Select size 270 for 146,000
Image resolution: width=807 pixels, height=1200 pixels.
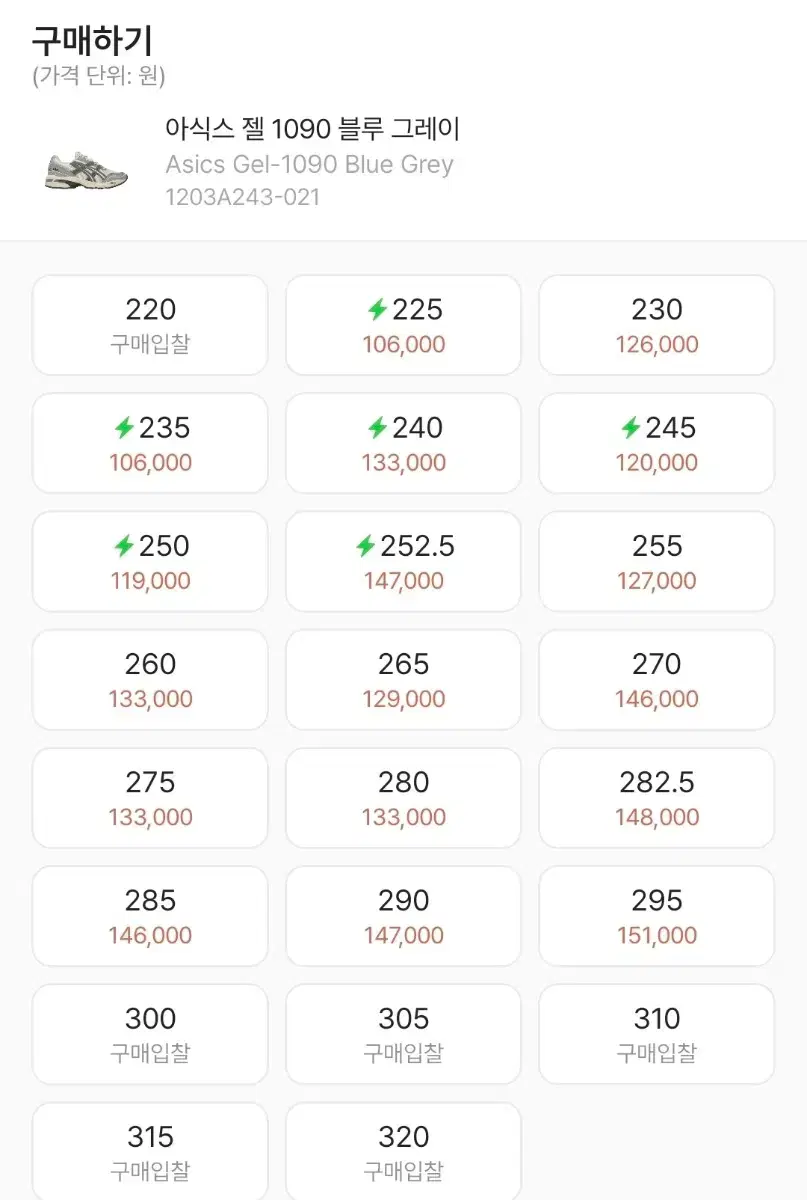tap(657, 679)
